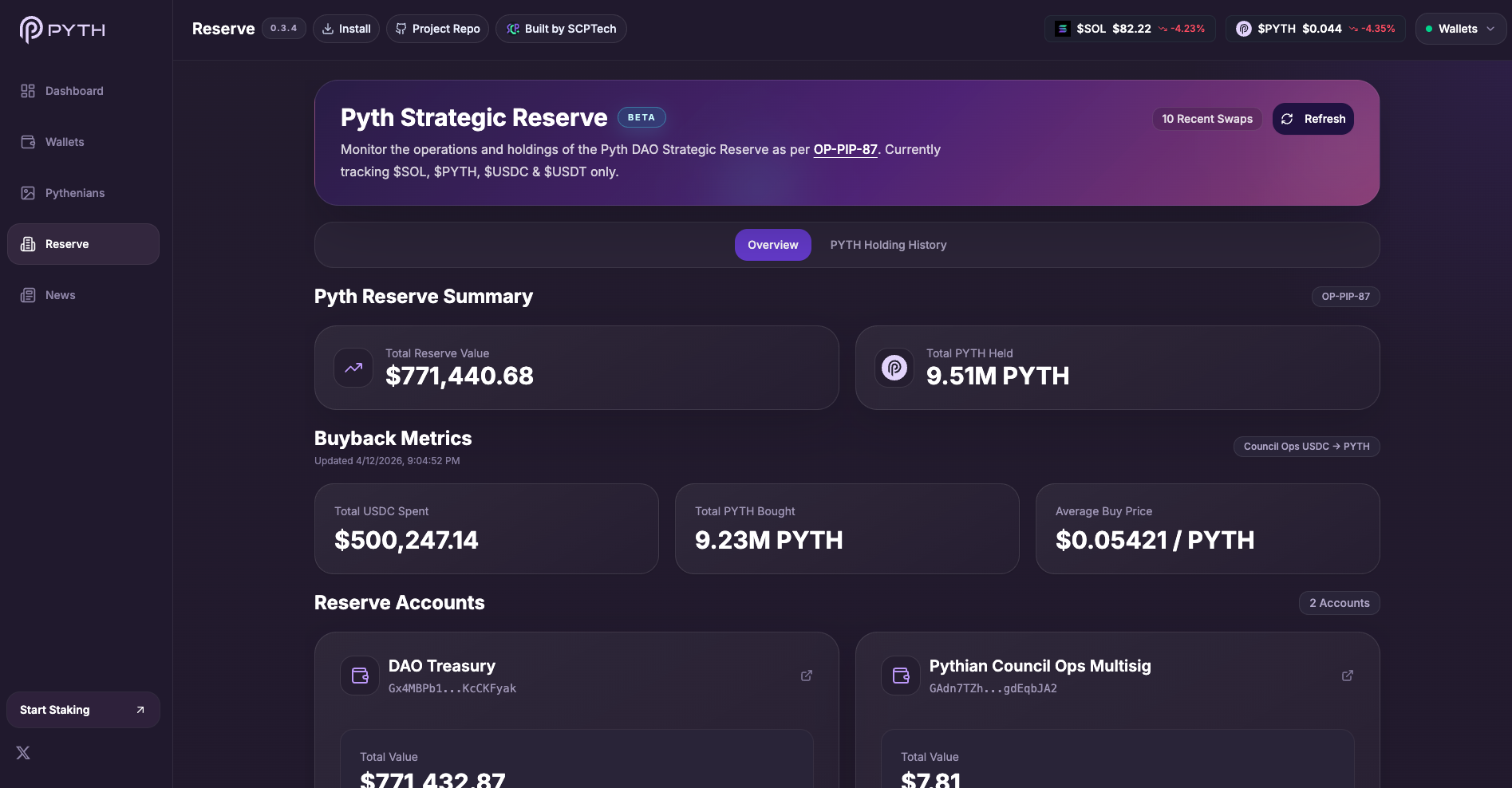Click the Pyth logo in sidebar
The width and height of the screenshot is (1512, 788).
pyautogui.click(x=62, y=30)
